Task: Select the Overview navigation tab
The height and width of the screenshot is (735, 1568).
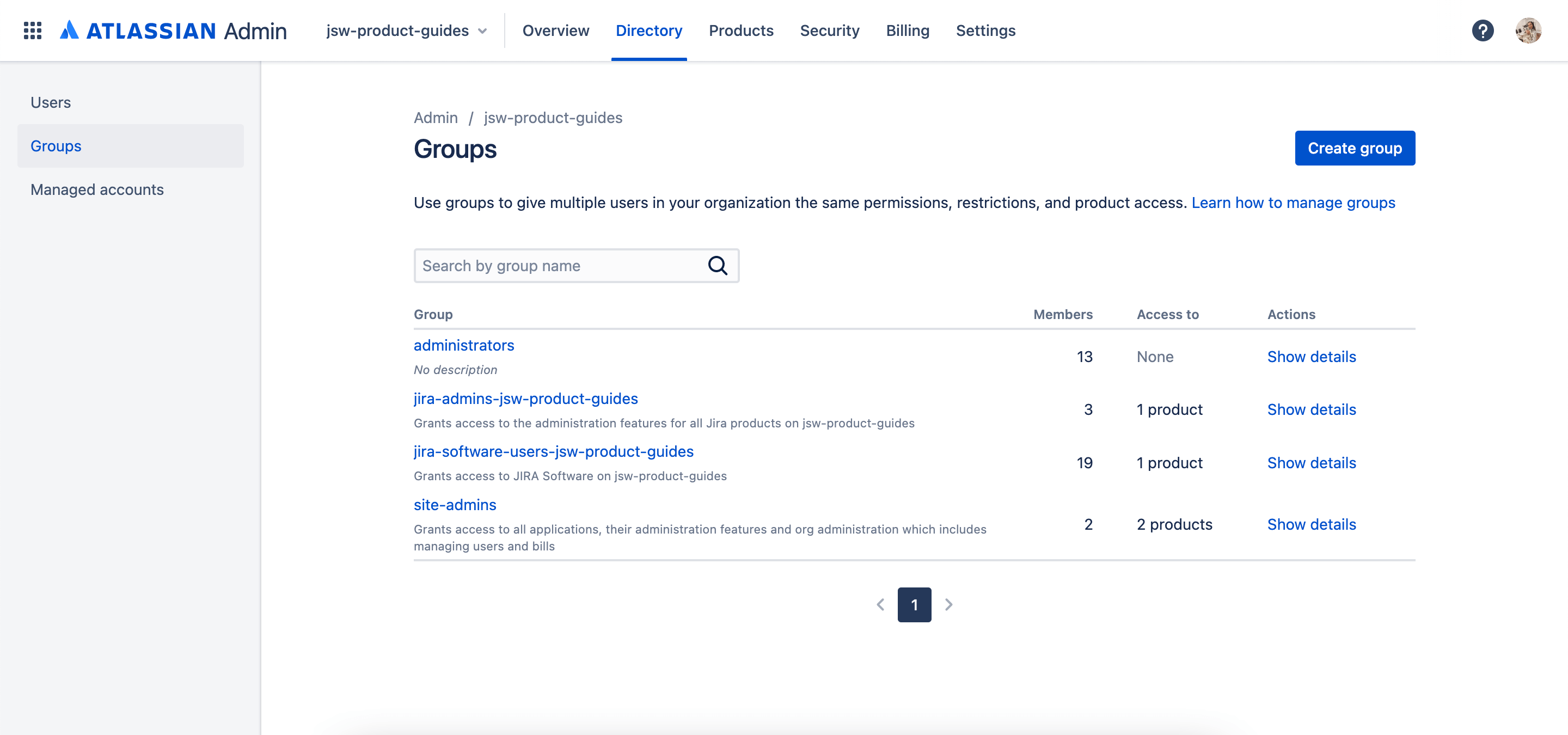Action: pyautogui.click(x=556, y=30)
